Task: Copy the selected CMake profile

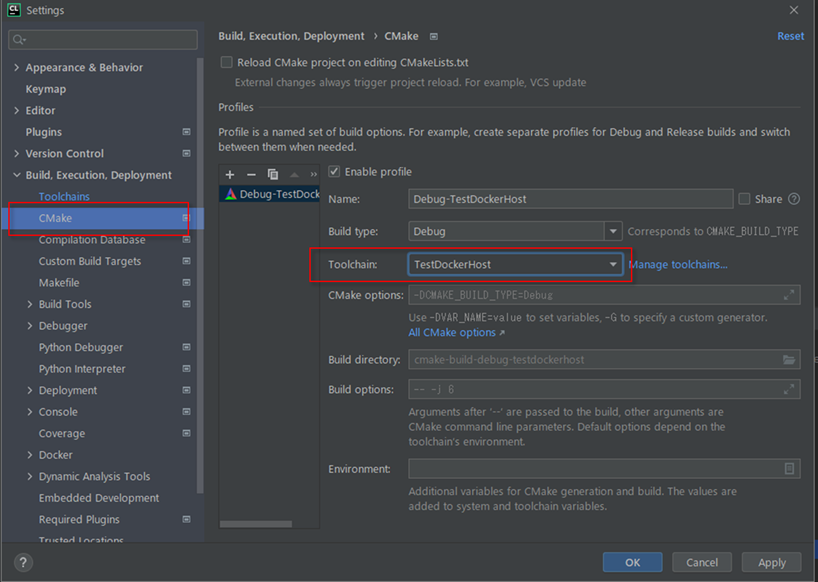Action: point(273,175)
